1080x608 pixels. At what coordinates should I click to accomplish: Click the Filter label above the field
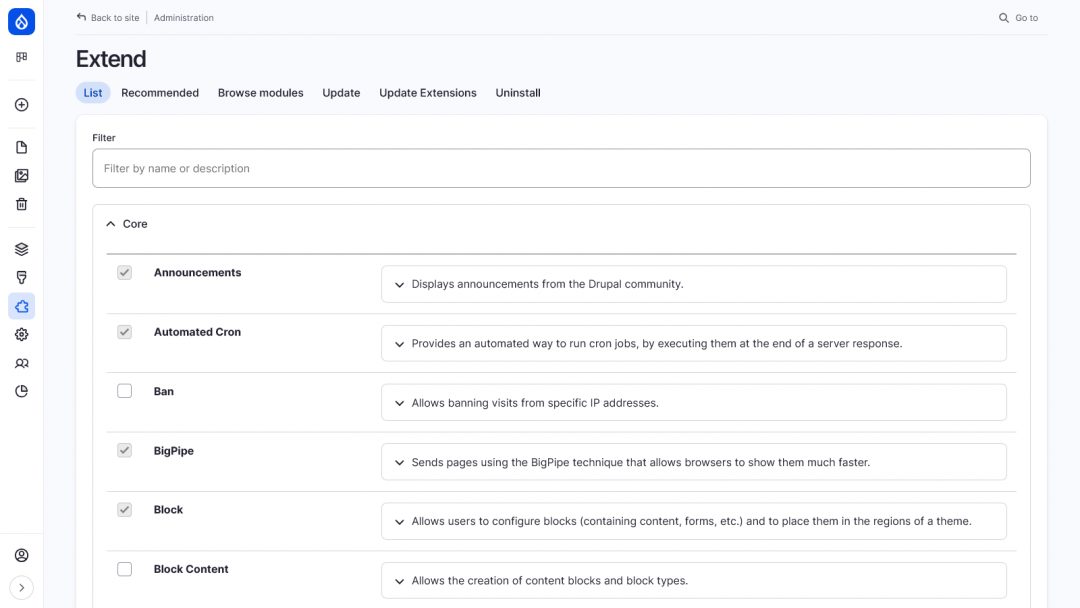click(x=104, y=138)
